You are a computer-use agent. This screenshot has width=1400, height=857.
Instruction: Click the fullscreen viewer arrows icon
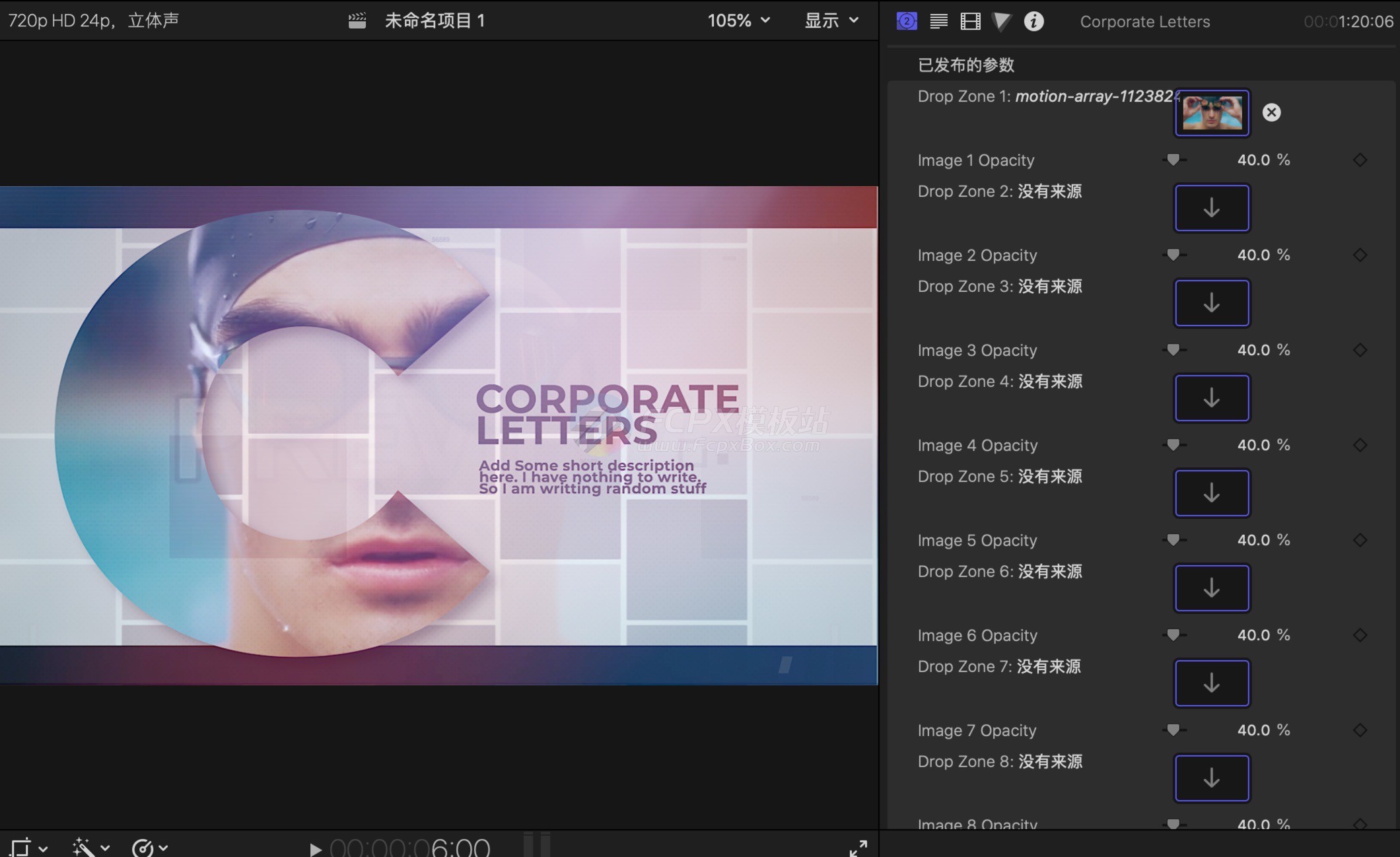[x=858, y=848]
